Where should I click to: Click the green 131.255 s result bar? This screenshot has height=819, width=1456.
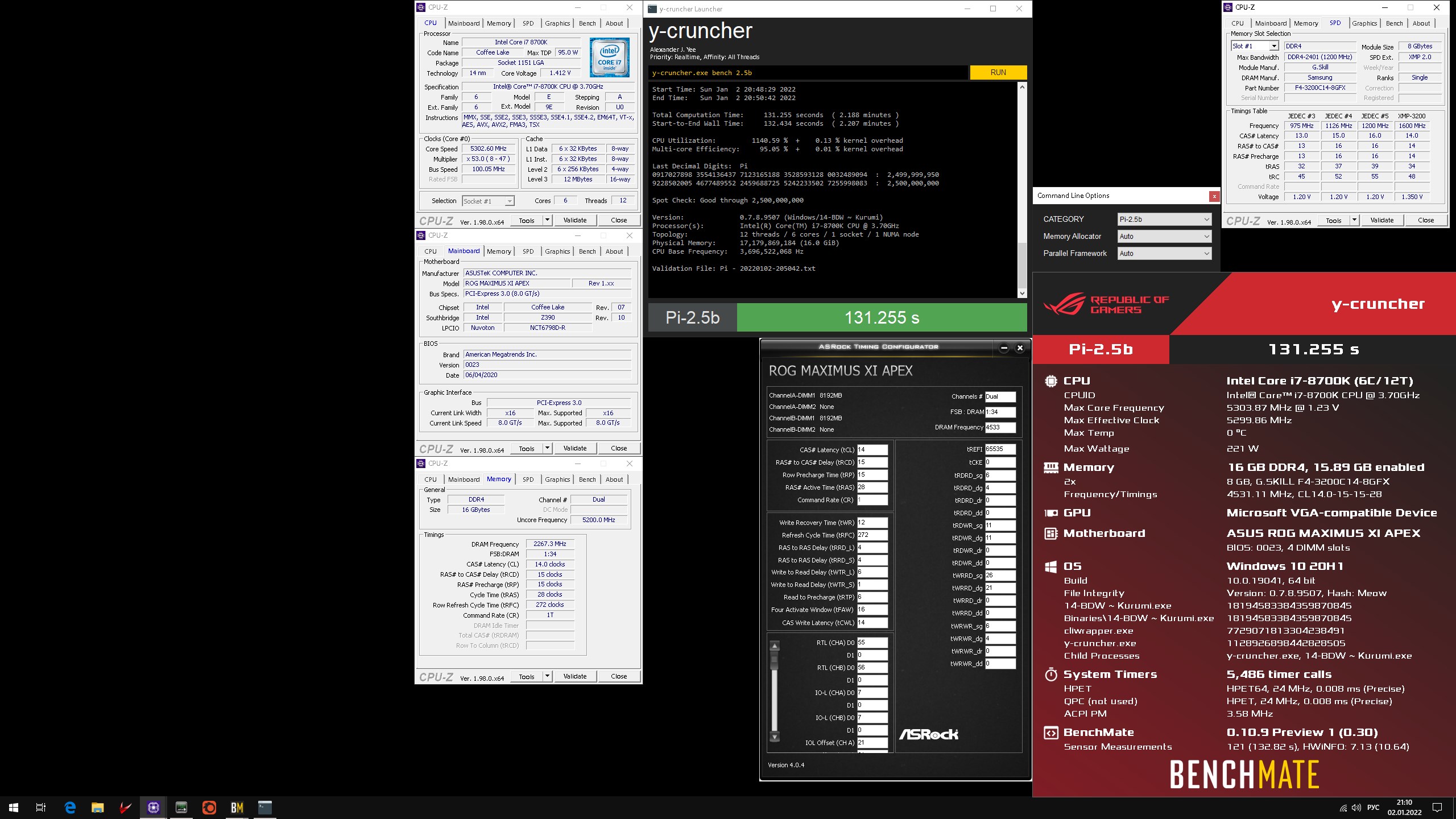882,317
